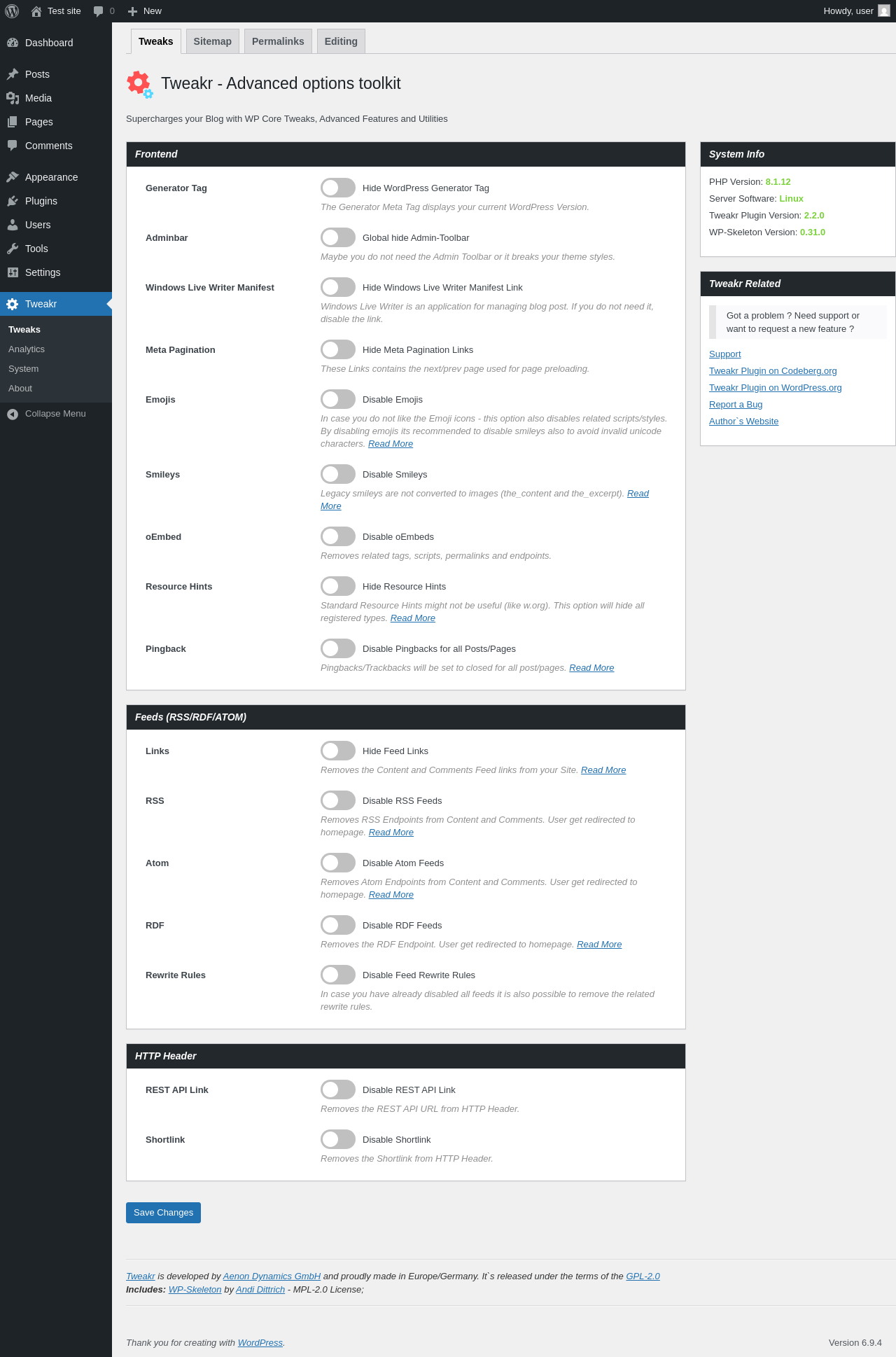The height and width of the screenshot is (1357, 896).
Task: Switch to the Sitemap tab
Action: (x=213, y=41)
